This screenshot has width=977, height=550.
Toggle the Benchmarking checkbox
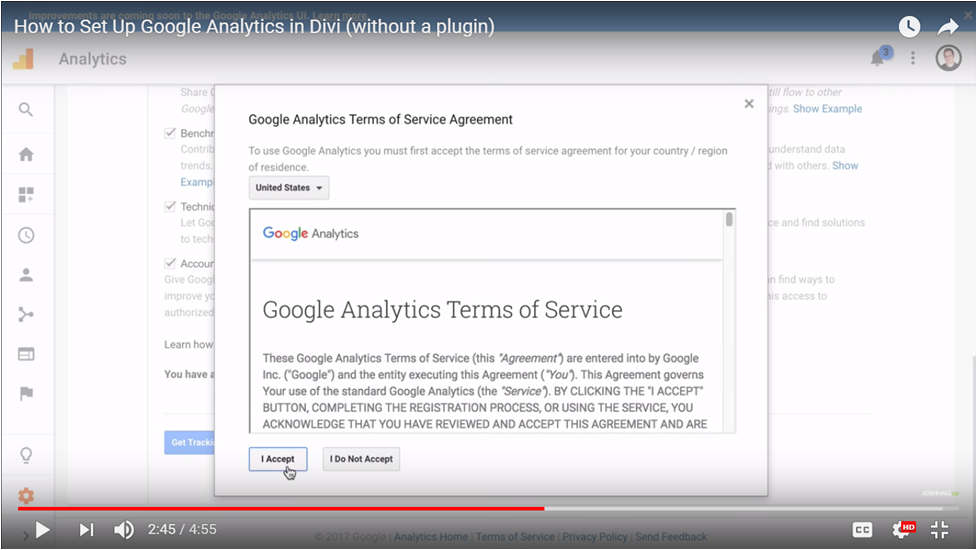coord(170,133)
